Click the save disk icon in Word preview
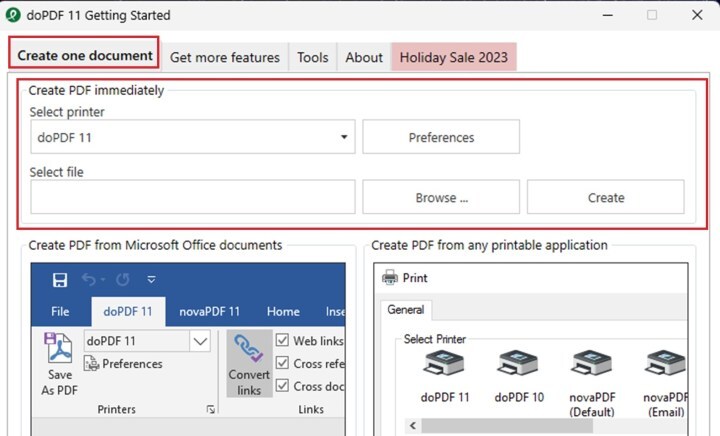 coord(60,279)
